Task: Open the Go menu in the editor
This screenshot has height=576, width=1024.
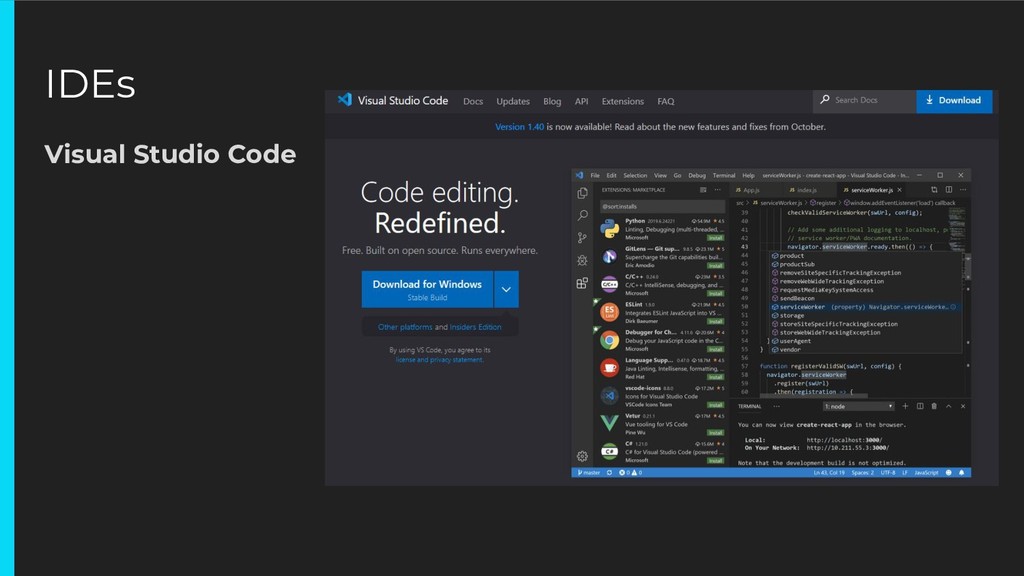Action: tap(677, 175)
